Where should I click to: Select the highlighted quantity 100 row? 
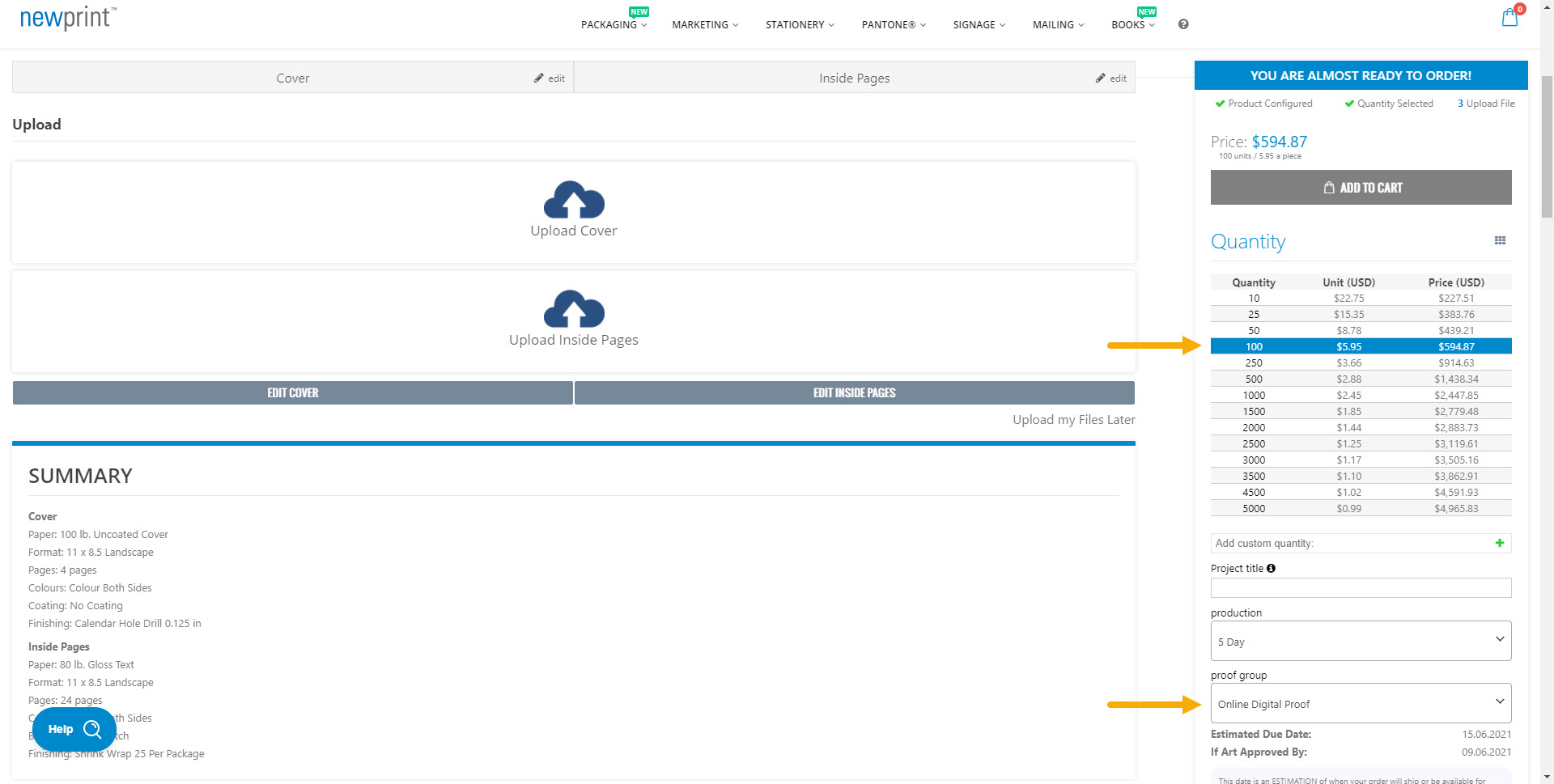(x=1361, y=346)
